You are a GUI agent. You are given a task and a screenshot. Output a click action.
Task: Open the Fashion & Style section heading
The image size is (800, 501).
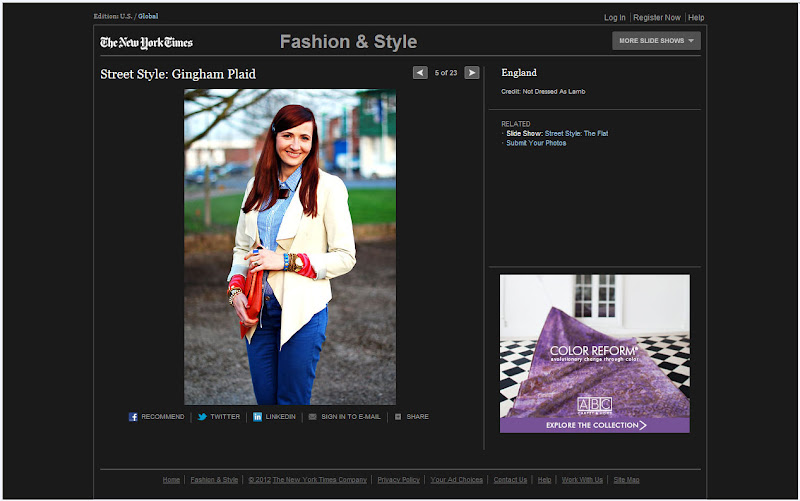348,42
